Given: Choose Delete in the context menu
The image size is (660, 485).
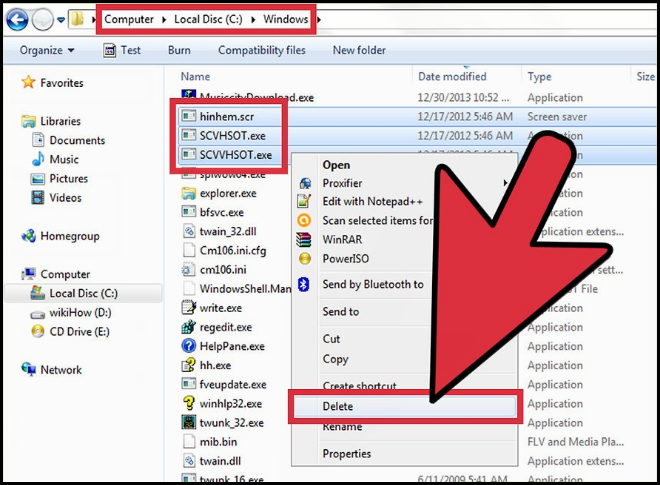Looking at the screenshot, I should click(405, 406).
